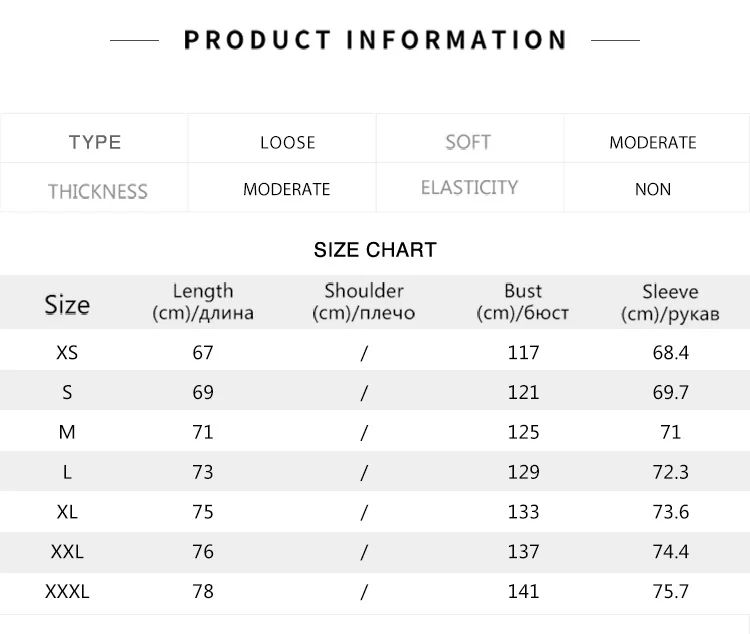This screenshot has height=634, width=750.
Task: Select the Length (cm) column header
Action: [203, 301]
